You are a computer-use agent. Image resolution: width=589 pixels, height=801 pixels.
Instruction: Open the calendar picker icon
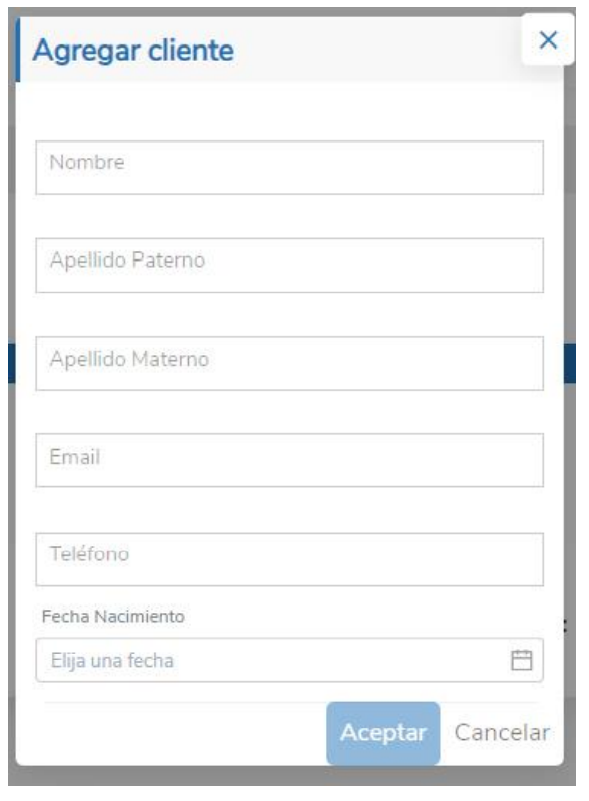(x=522, y=660)
